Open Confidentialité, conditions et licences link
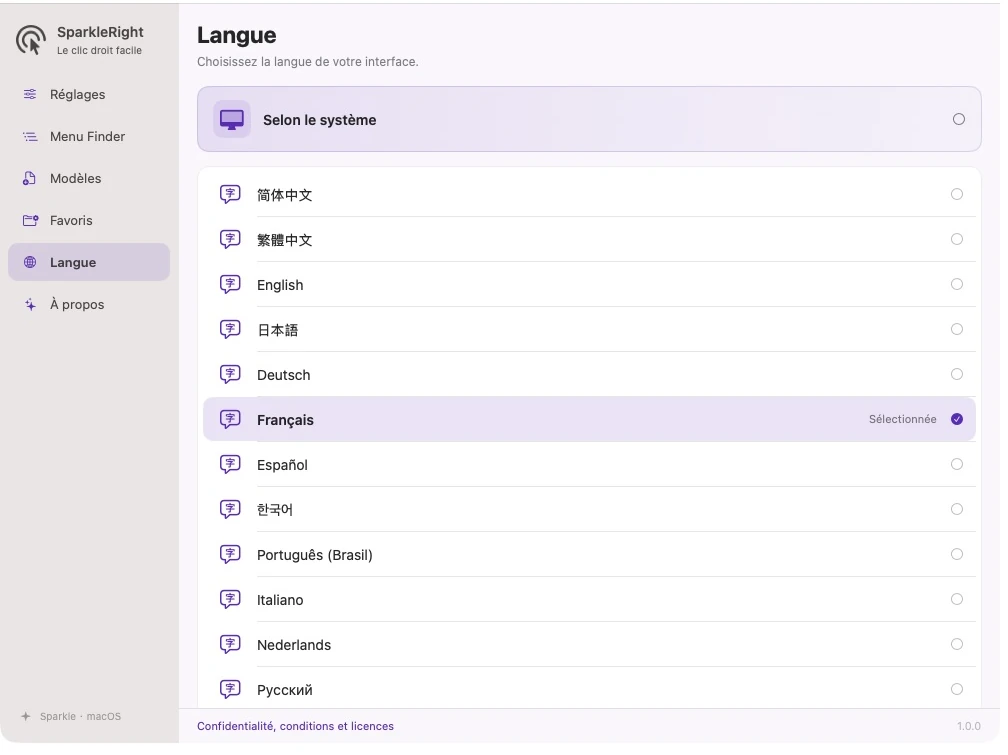 [x=295, y=726]
